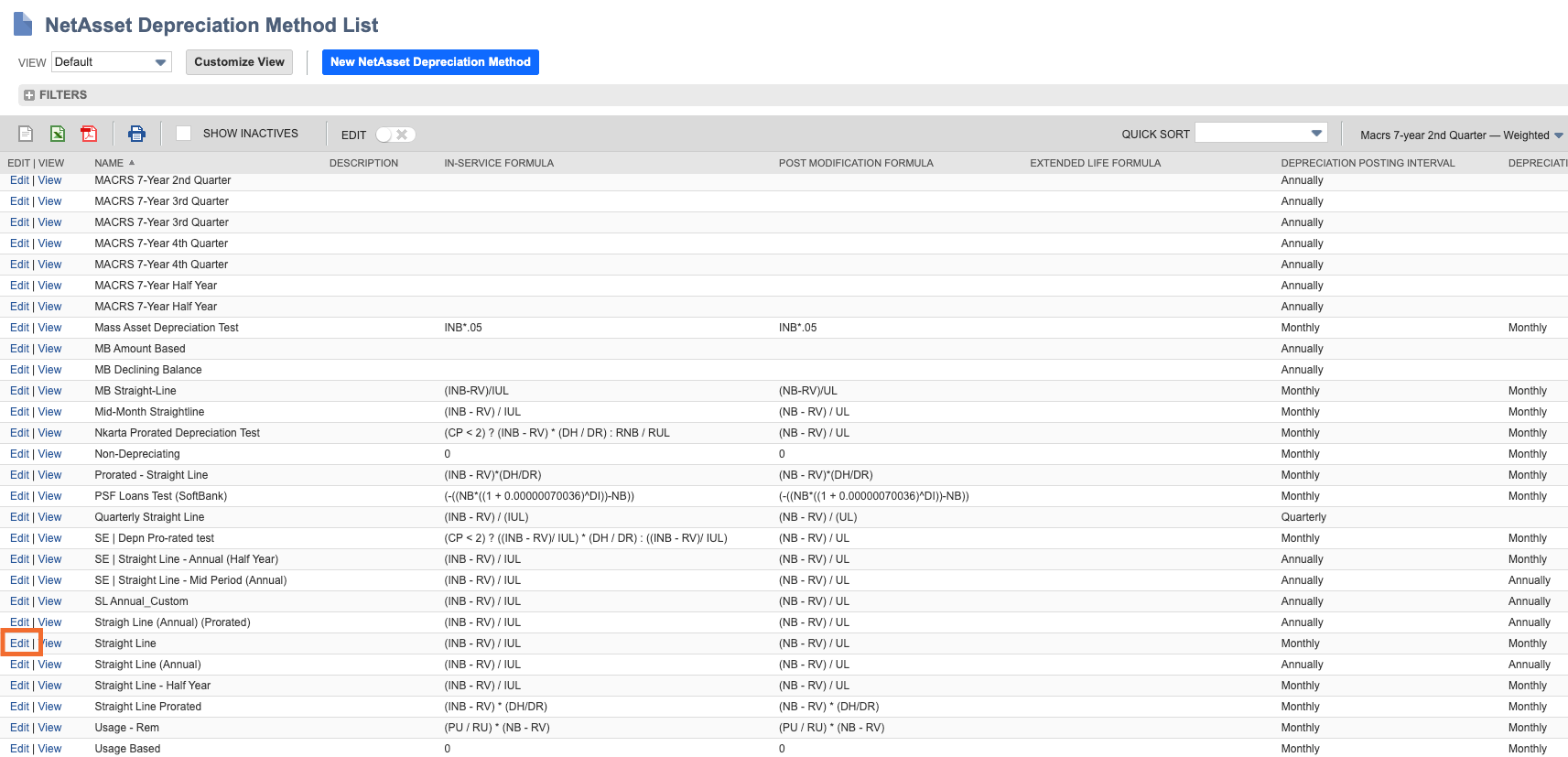
Task: Click Edit for Usage - Rem row
Action: click(x=19, y=728)
